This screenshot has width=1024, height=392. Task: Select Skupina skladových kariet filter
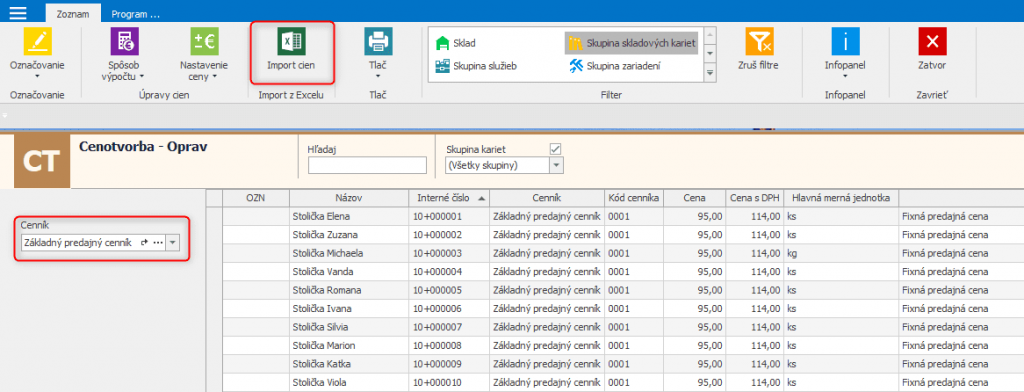[631, 43]
